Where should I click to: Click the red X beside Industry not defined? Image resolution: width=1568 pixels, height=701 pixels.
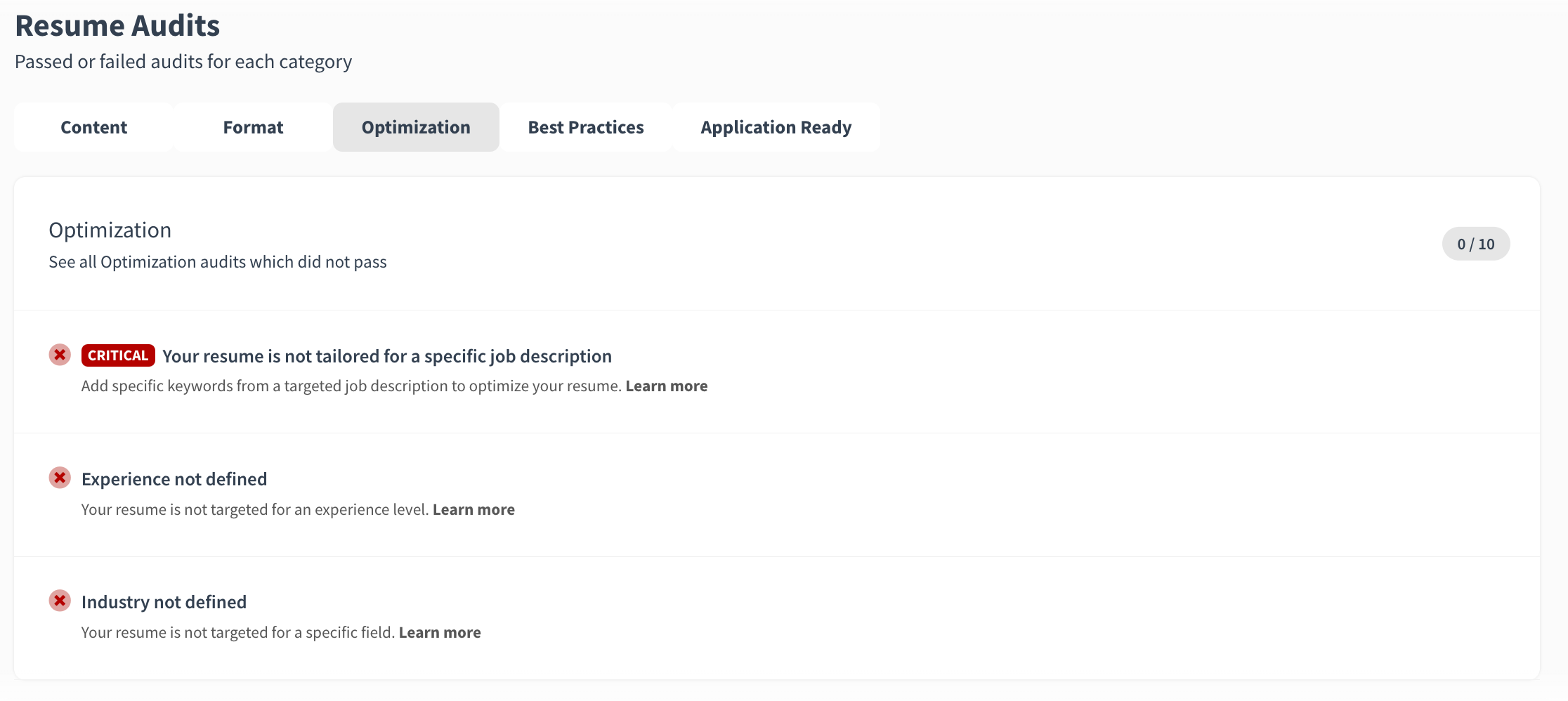point(60,601)
